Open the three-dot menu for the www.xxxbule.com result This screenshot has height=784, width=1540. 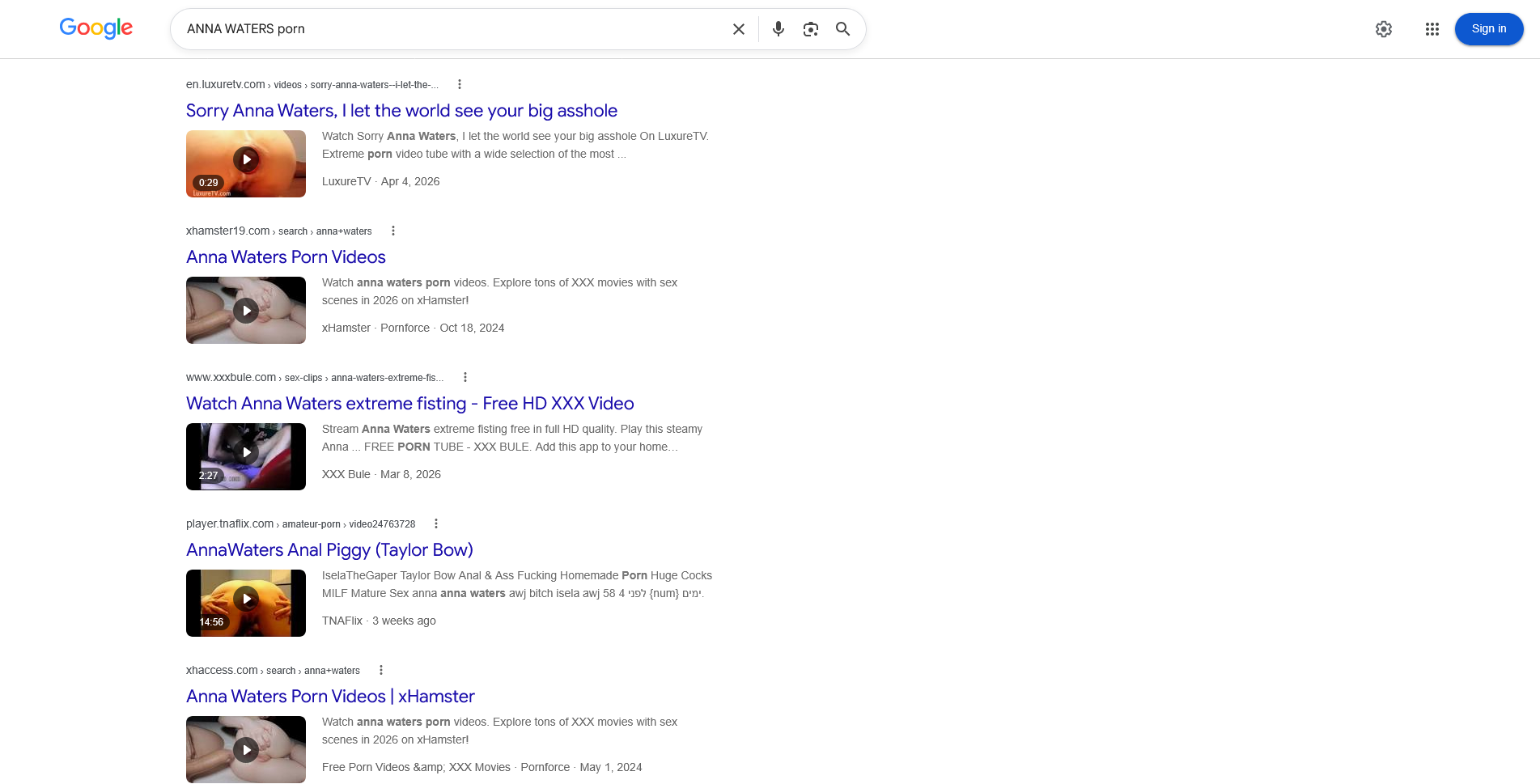[x=465, y=377]
